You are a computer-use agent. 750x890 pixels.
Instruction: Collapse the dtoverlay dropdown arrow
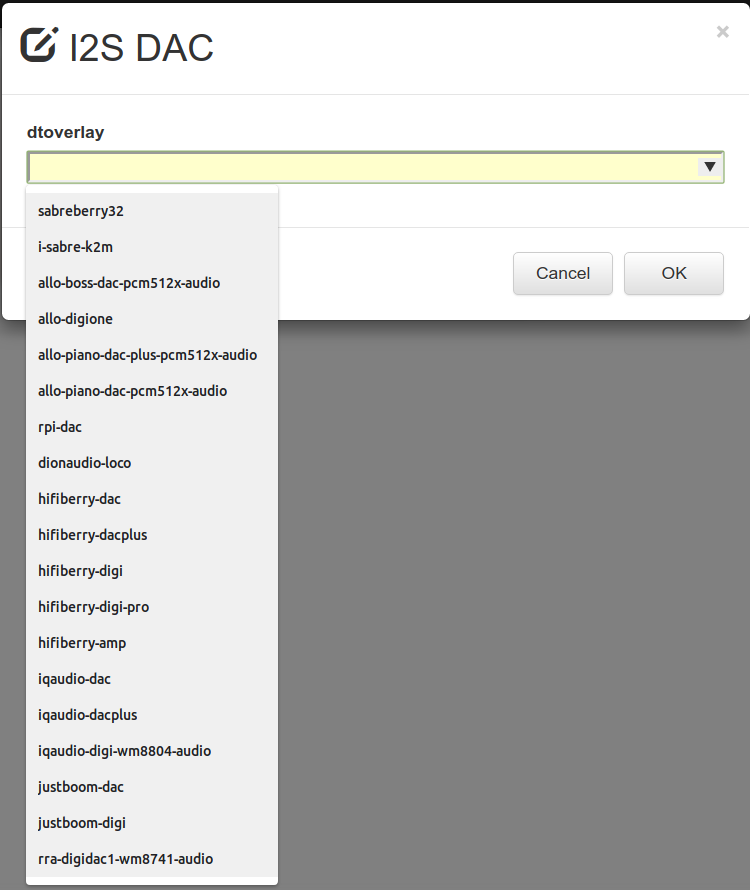point(710,167)
